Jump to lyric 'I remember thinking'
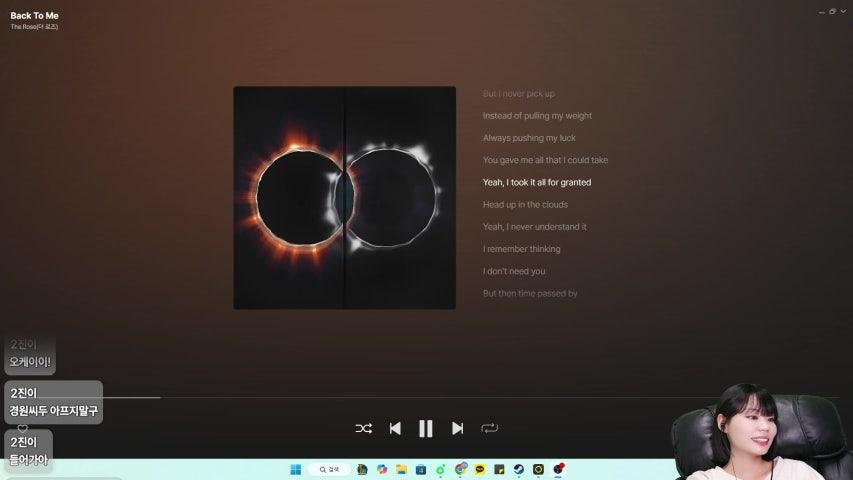Image resolution: width=853 pixels, height=480 pixels. 521,249
